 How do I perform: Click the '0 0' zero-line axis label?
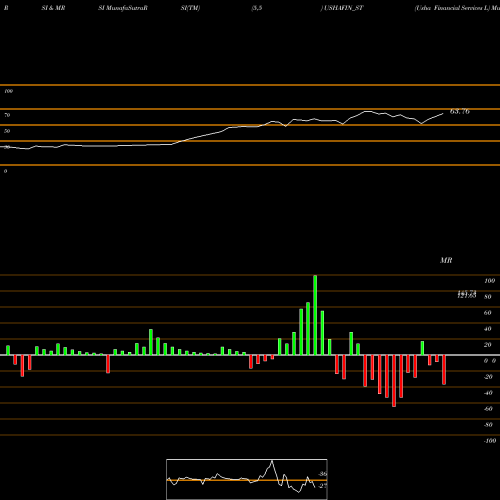(x=490, y=361)
